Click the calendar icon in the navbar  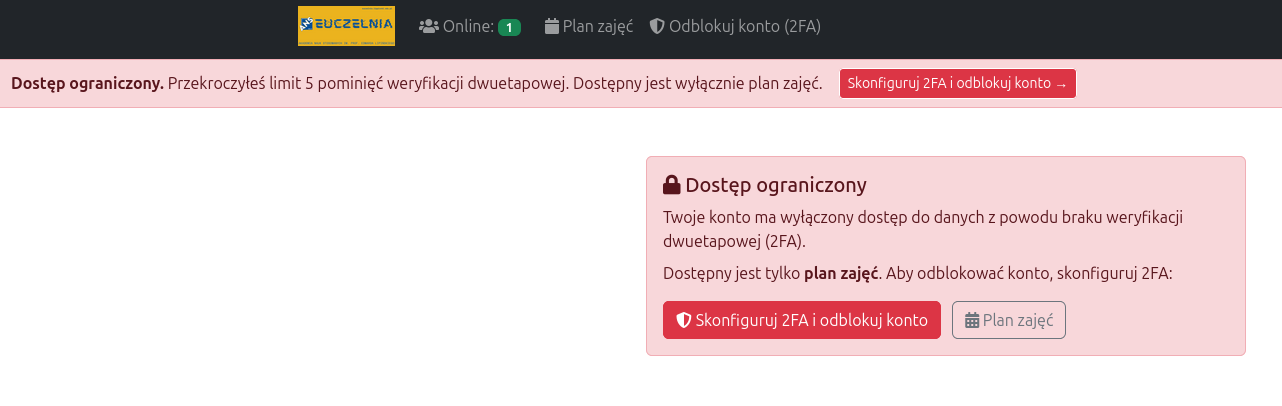[x=551, y=27]
